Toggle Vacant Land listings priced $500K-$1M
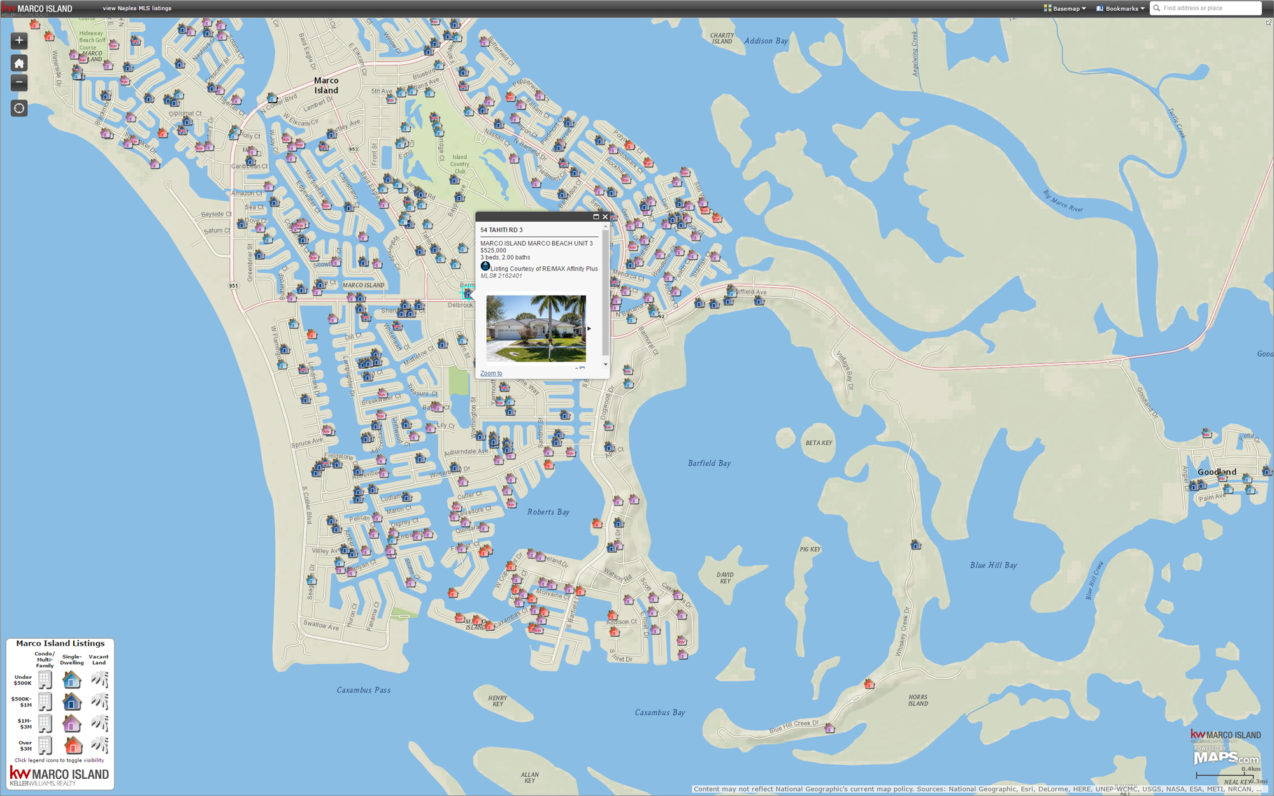 point(99,701)
